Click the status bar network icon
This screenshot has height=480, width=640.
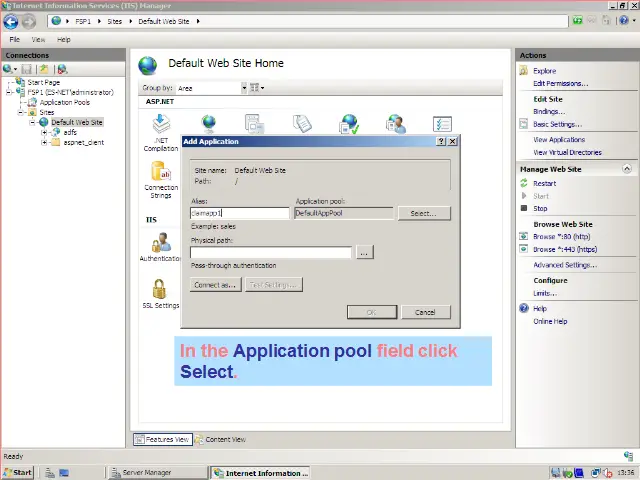click(628, 456)
